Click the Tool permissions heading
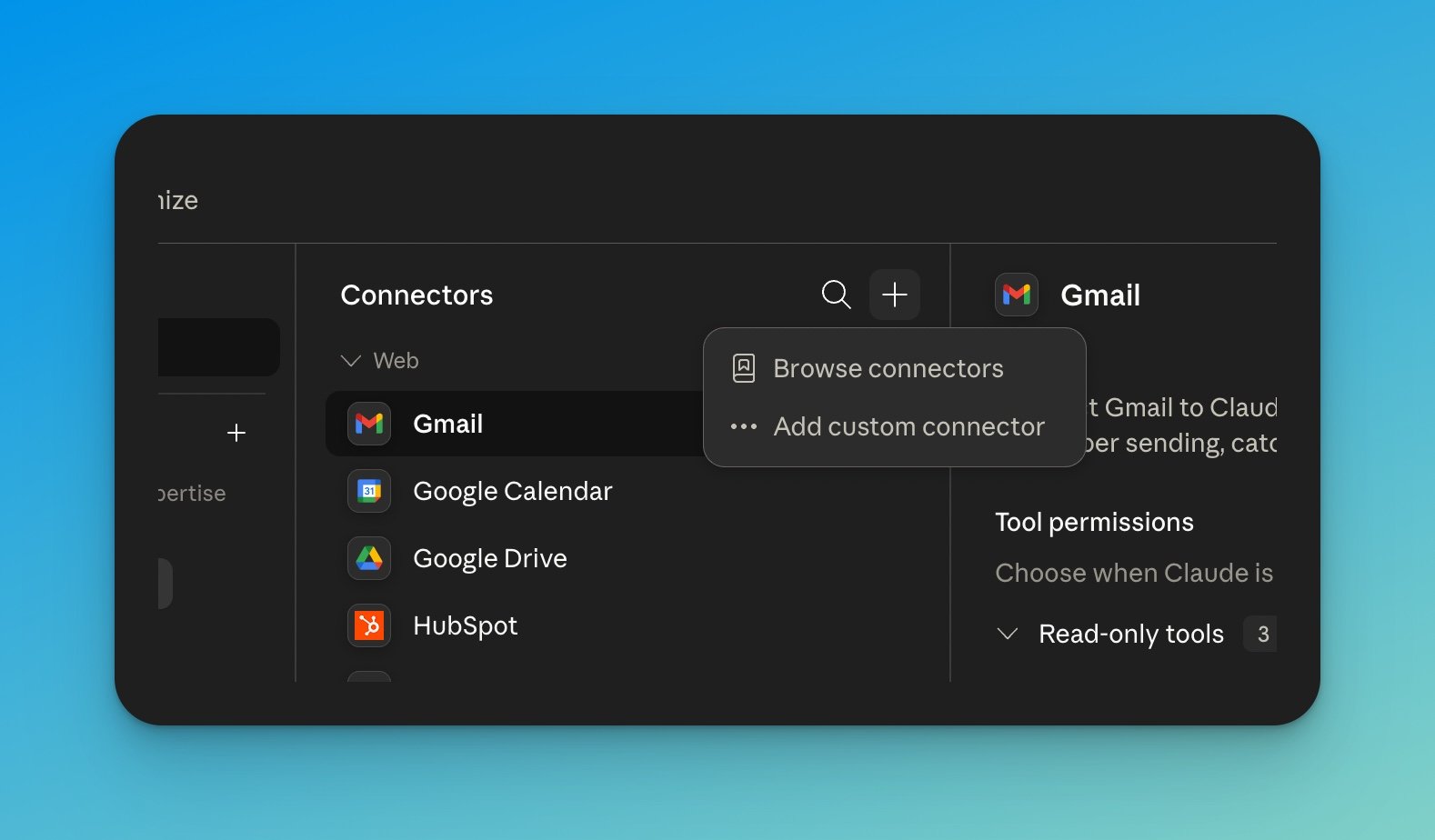This screenshot has width=1435, height=840. (x=1094, y=522)
